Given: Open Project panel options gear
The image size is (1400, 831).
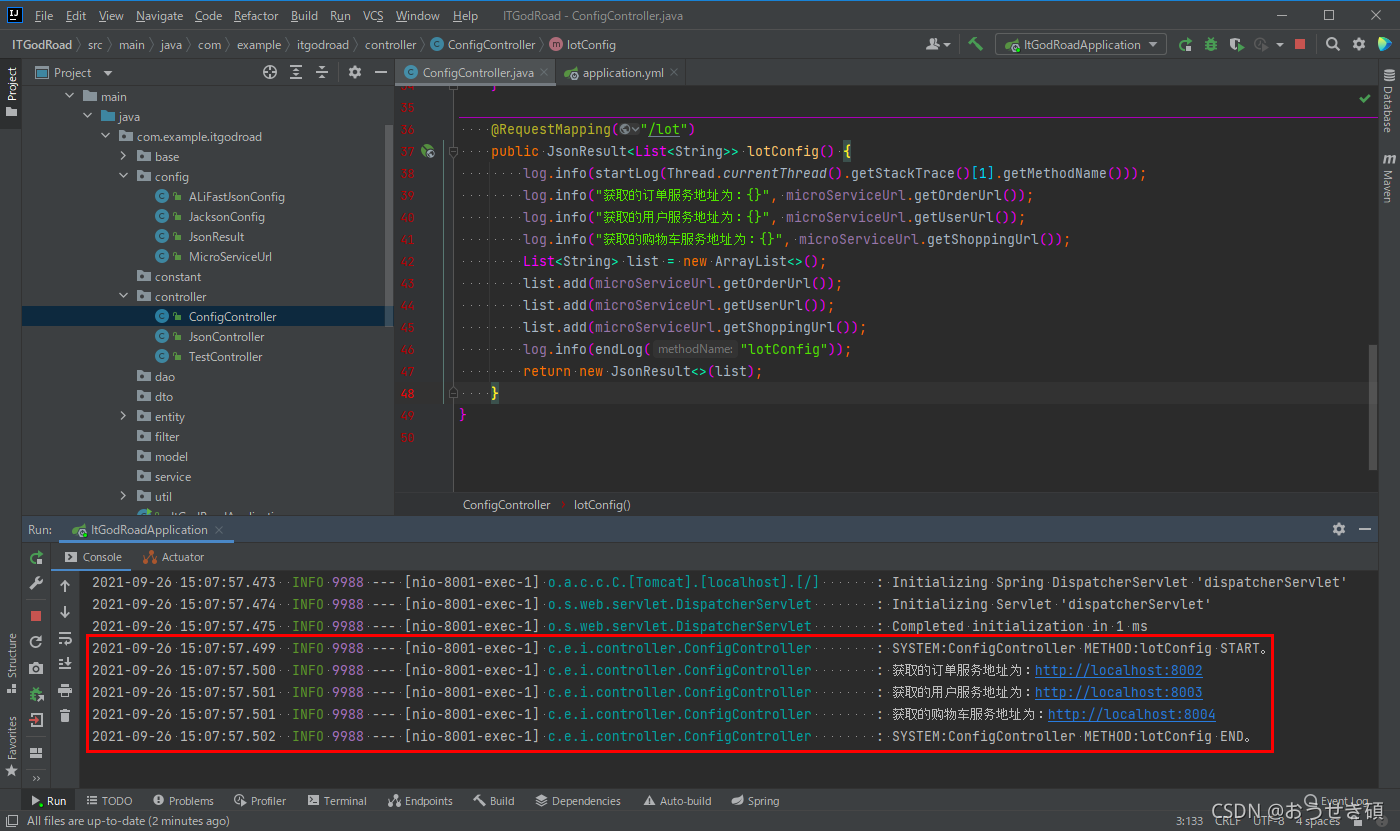Looking at the screenshot, I should pyautogui.click(x=355, y=72).
